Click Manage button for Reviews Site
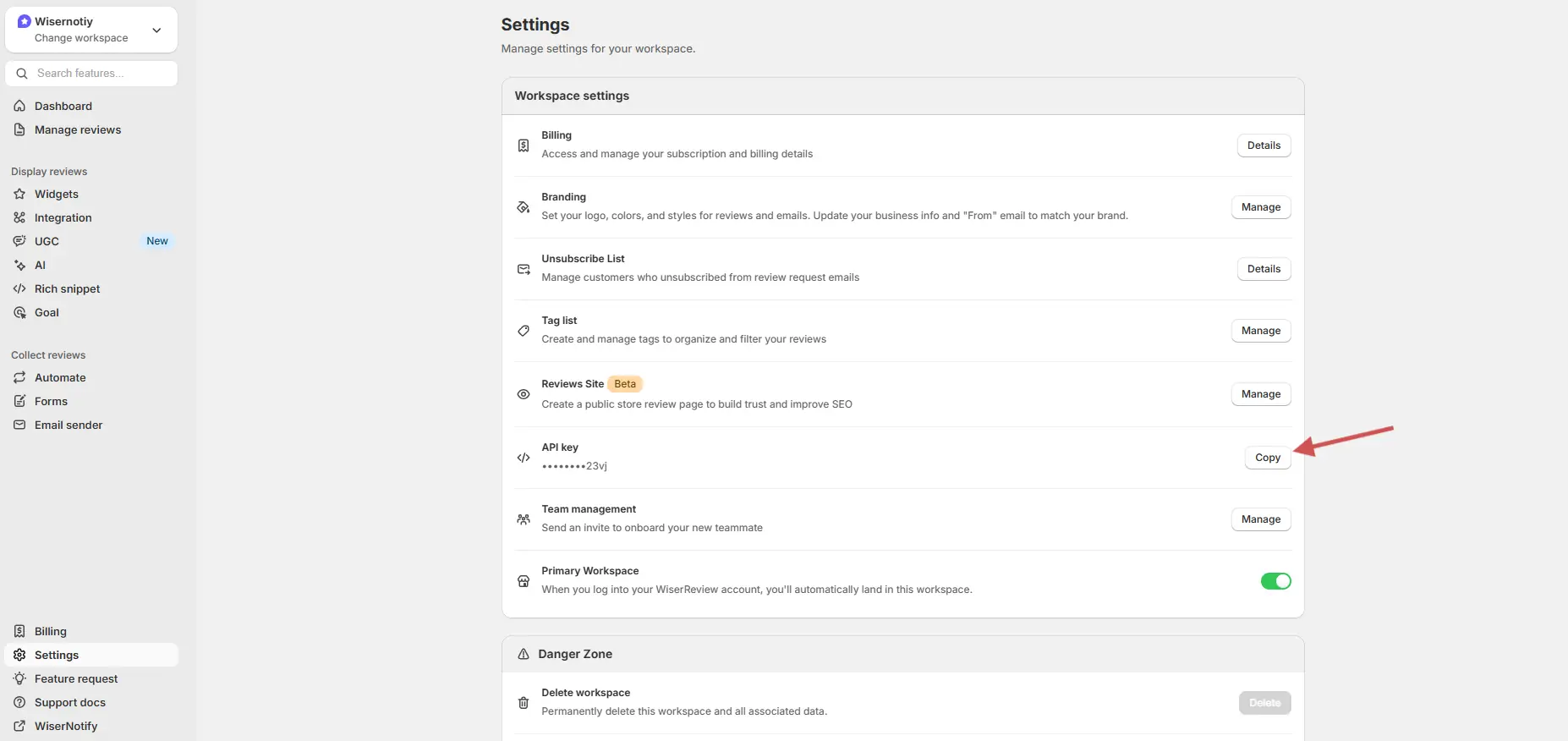Viewport: 1568px width, 741px height. tap(1261, 394)
